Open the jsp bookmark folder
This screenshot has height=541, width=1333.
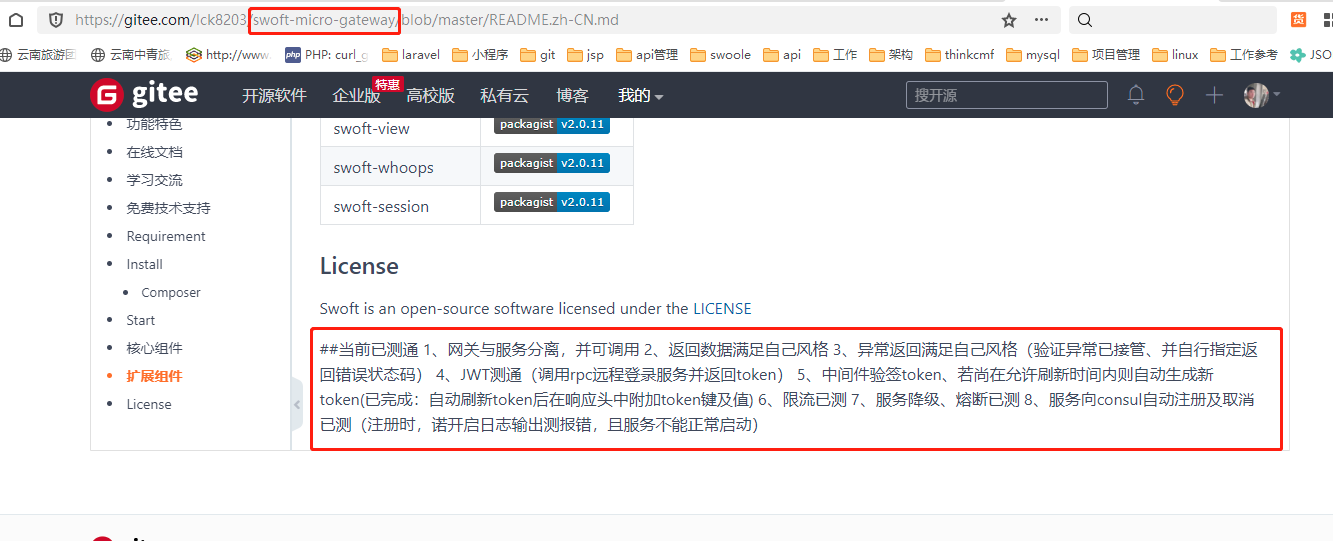586,55
